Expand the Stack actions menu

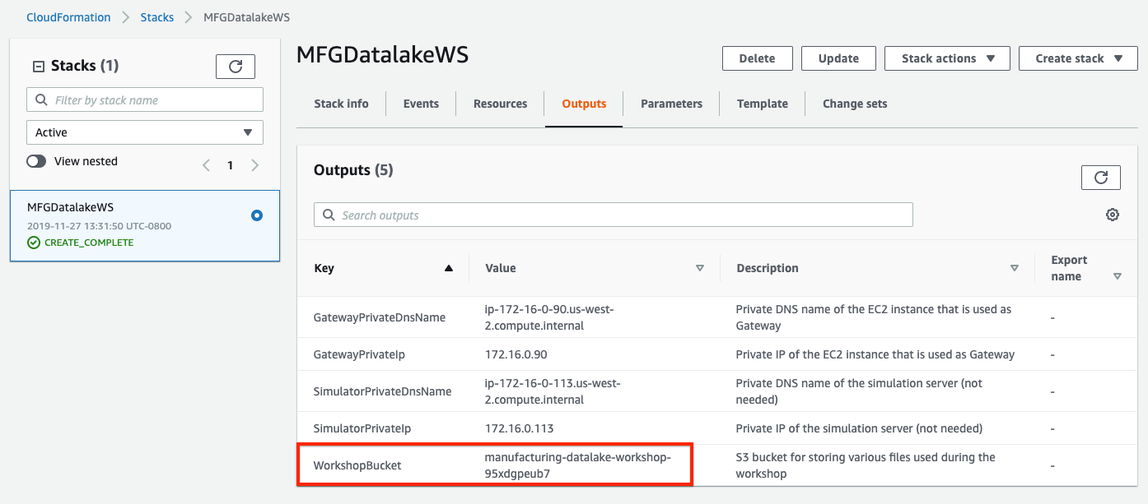(x=947, y=59)
